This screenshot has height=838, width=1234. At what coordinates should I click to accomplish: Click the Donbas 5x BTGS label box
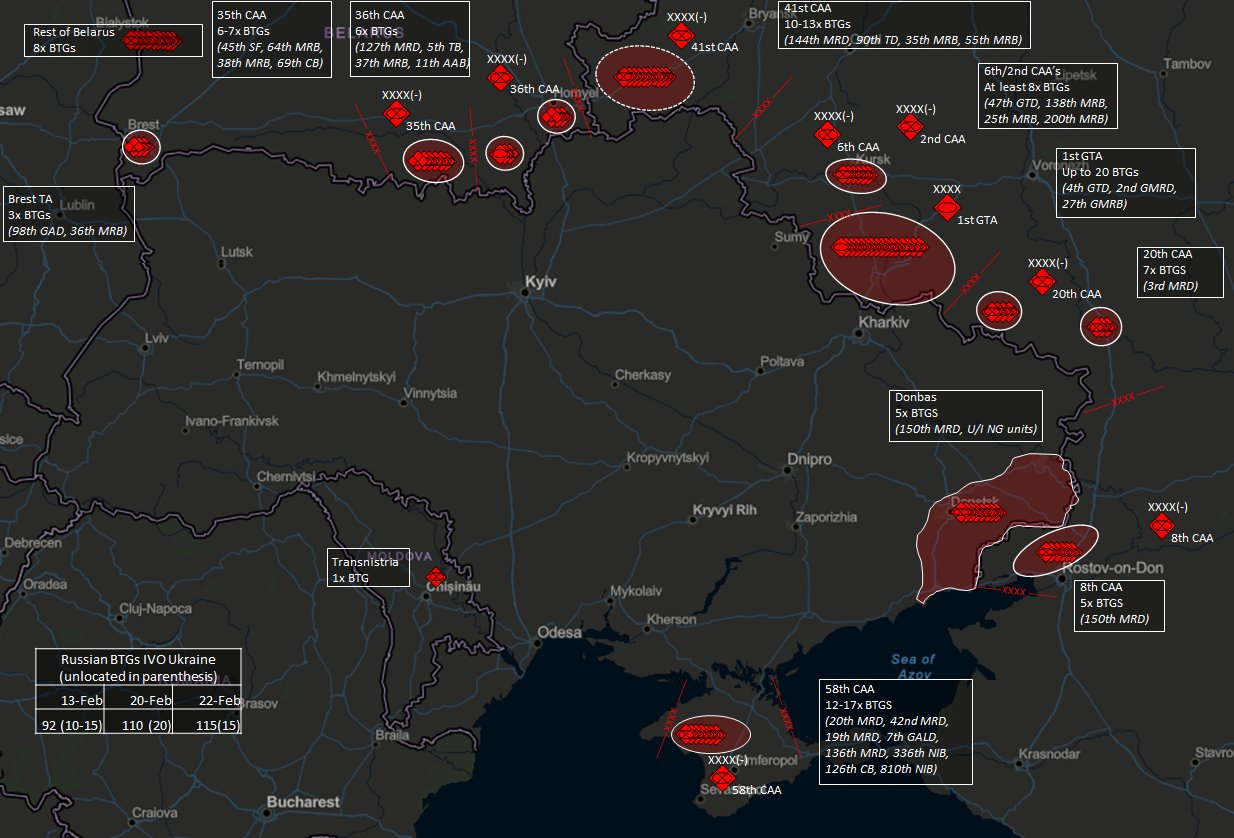(966, 416)
